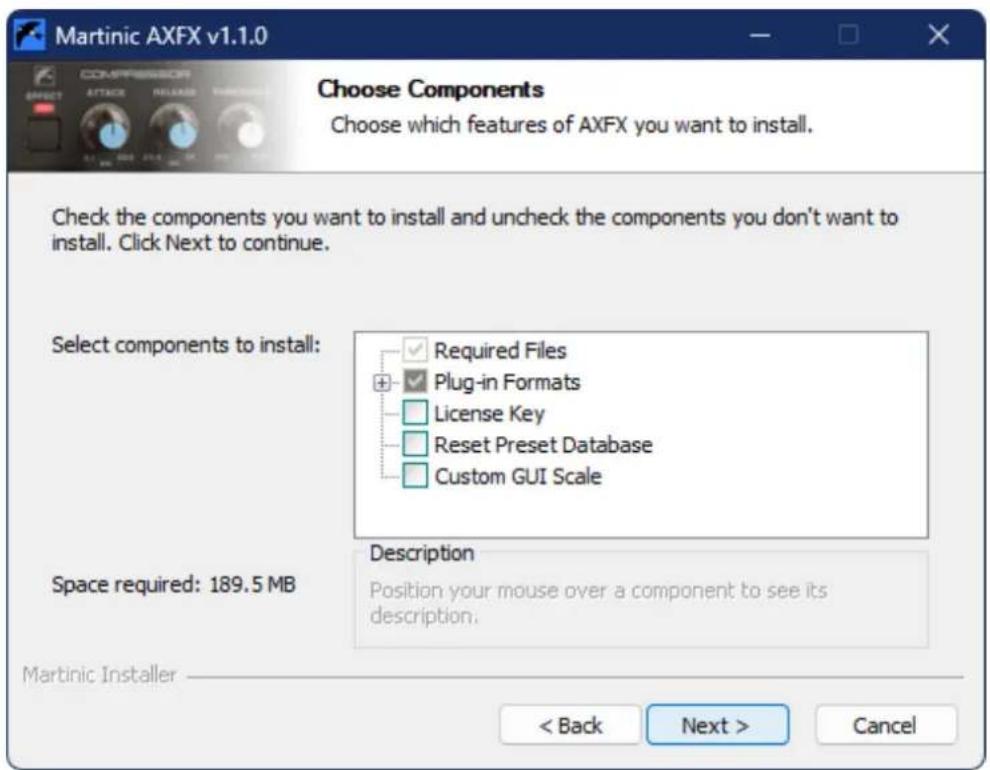Enable the License Key checkbox
This screenshot has height=770, width=990.
pos(415,413)
